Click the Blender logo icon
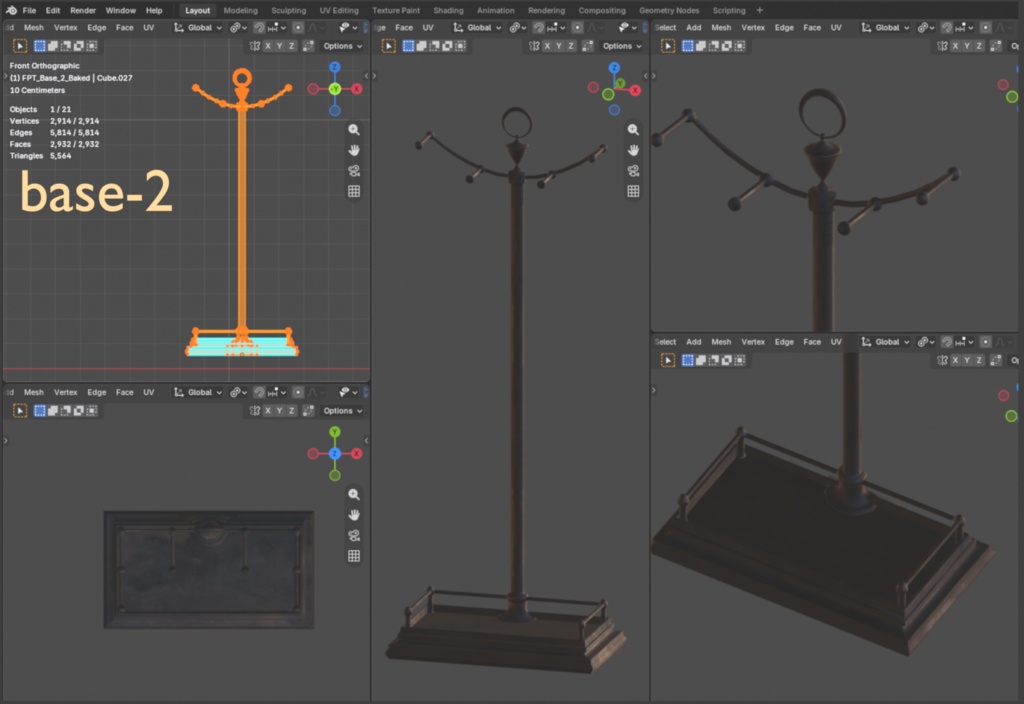Screen dimensions: 1024x704 [11, 10]
